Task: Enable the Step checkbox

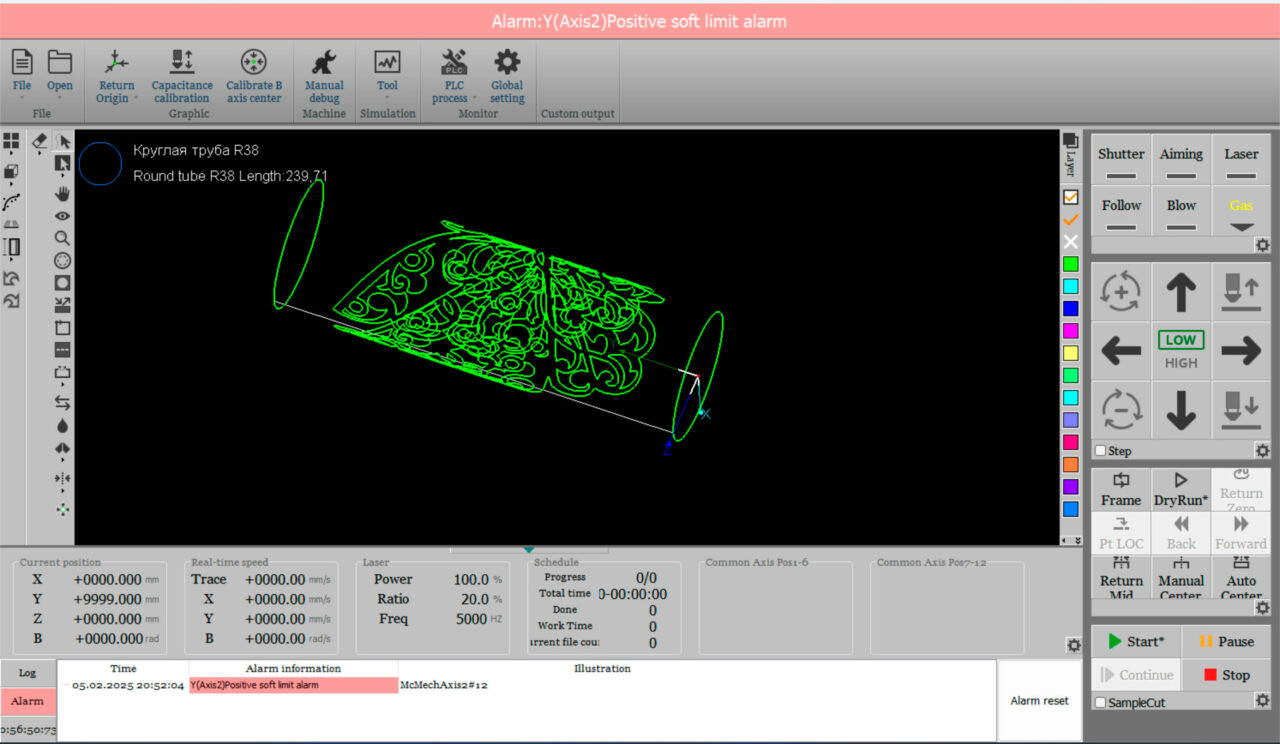Action: 1101,451
